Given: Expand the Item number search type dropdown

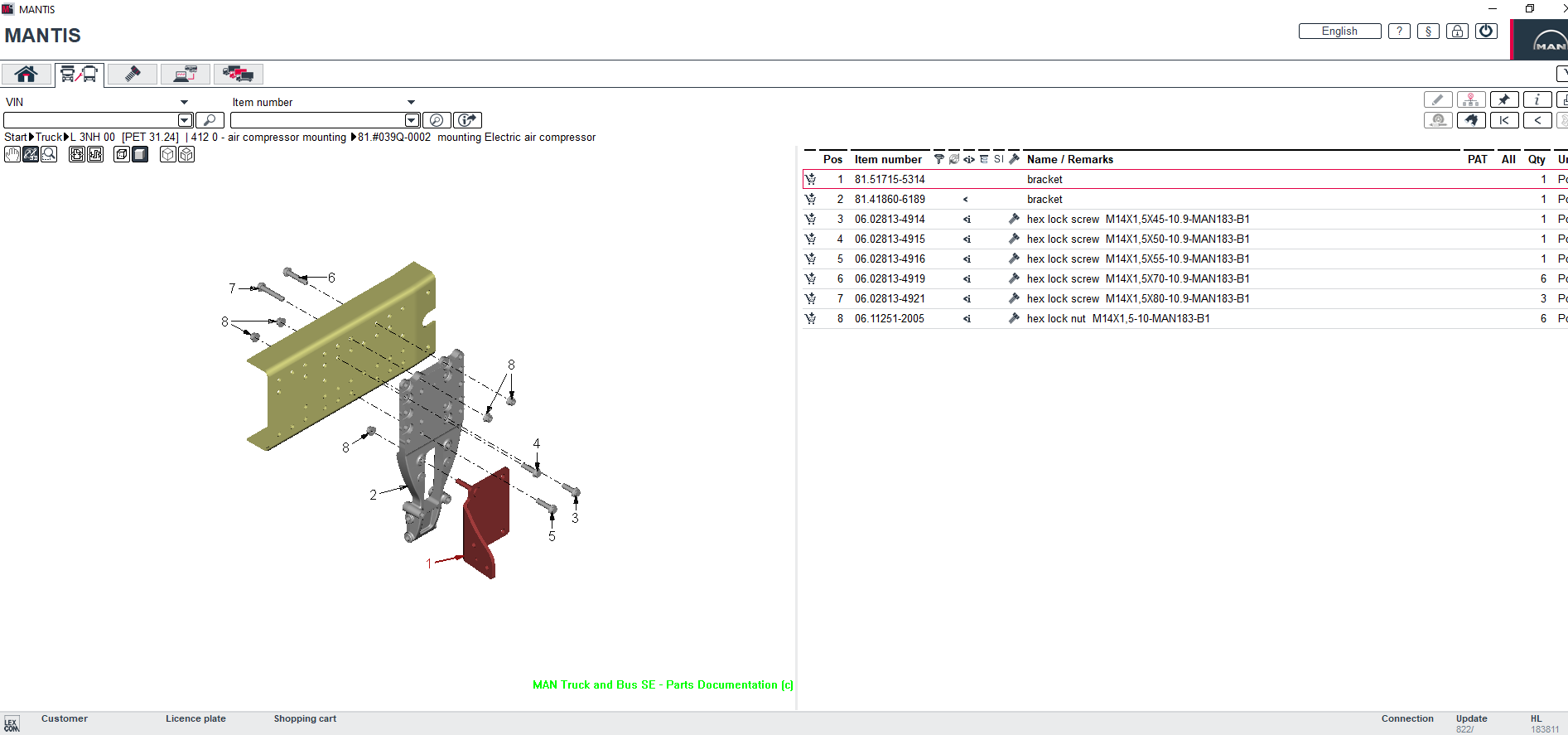Looking at the screenshot, I should tap(411, 103).
